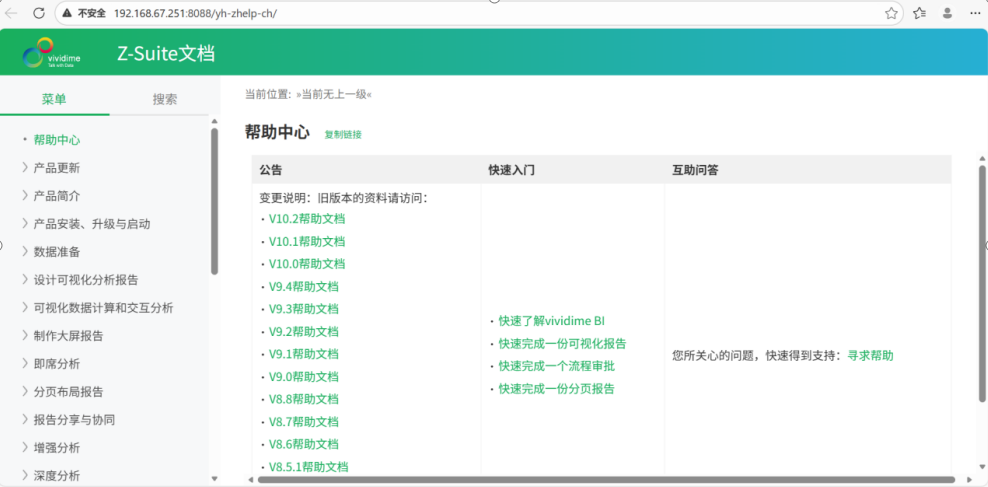Open the browser favorites list icon

point(919,13)
